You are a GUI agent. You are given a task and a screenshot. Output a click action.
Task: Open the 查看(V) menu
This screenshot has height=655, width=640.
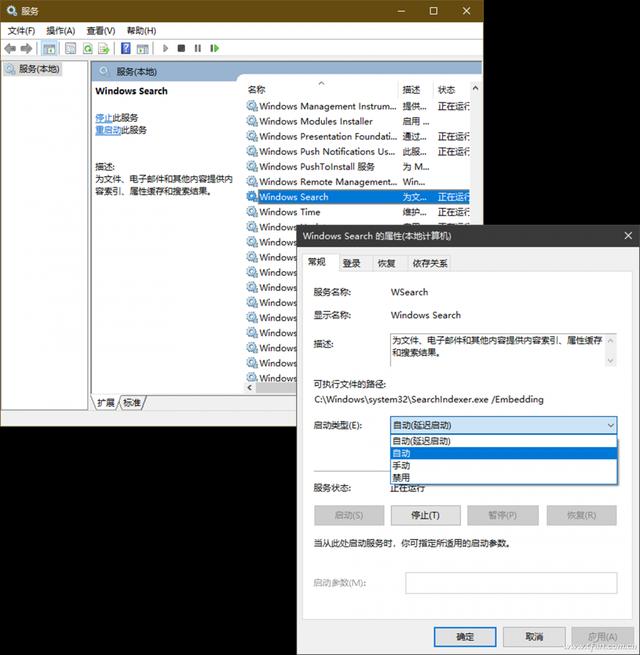[x=101, y=30]
